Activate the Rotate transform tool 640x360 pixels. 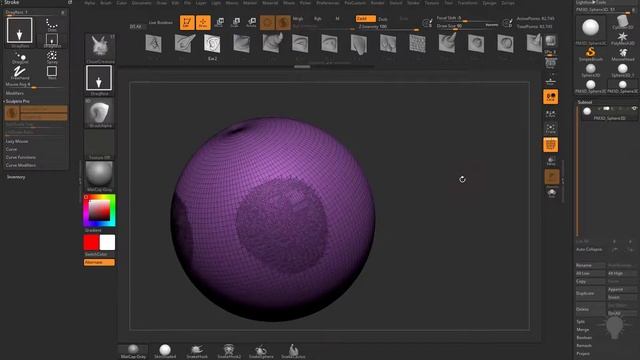pos(251,22)
